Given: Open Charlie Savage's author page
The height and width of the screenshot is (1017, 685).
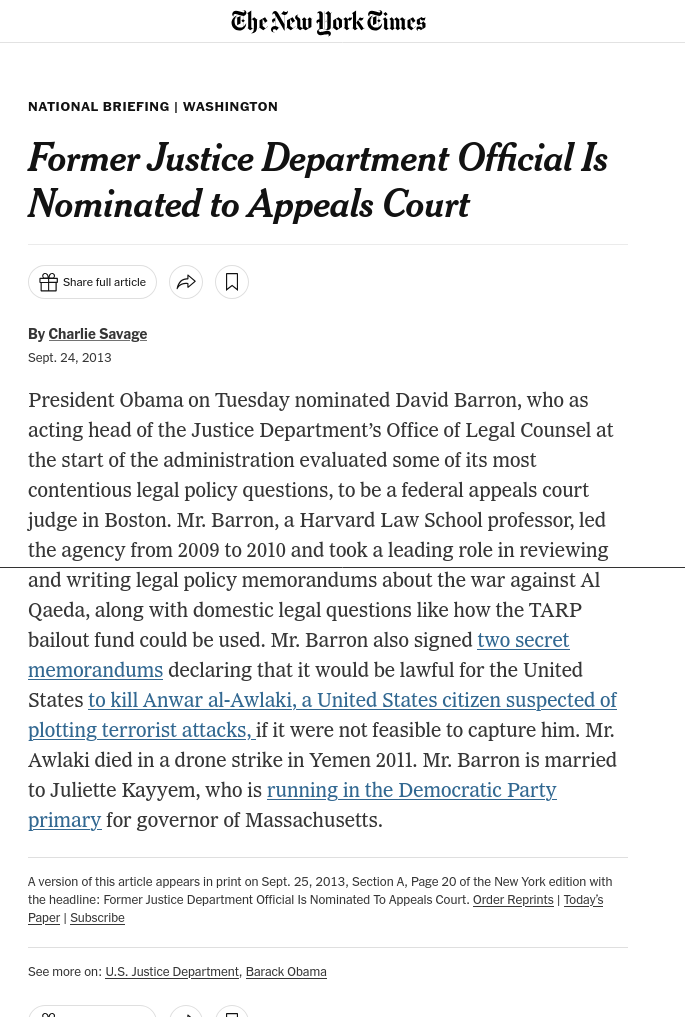Looking at the screenshot, I should pyautogui.click(x=98, y=334).
